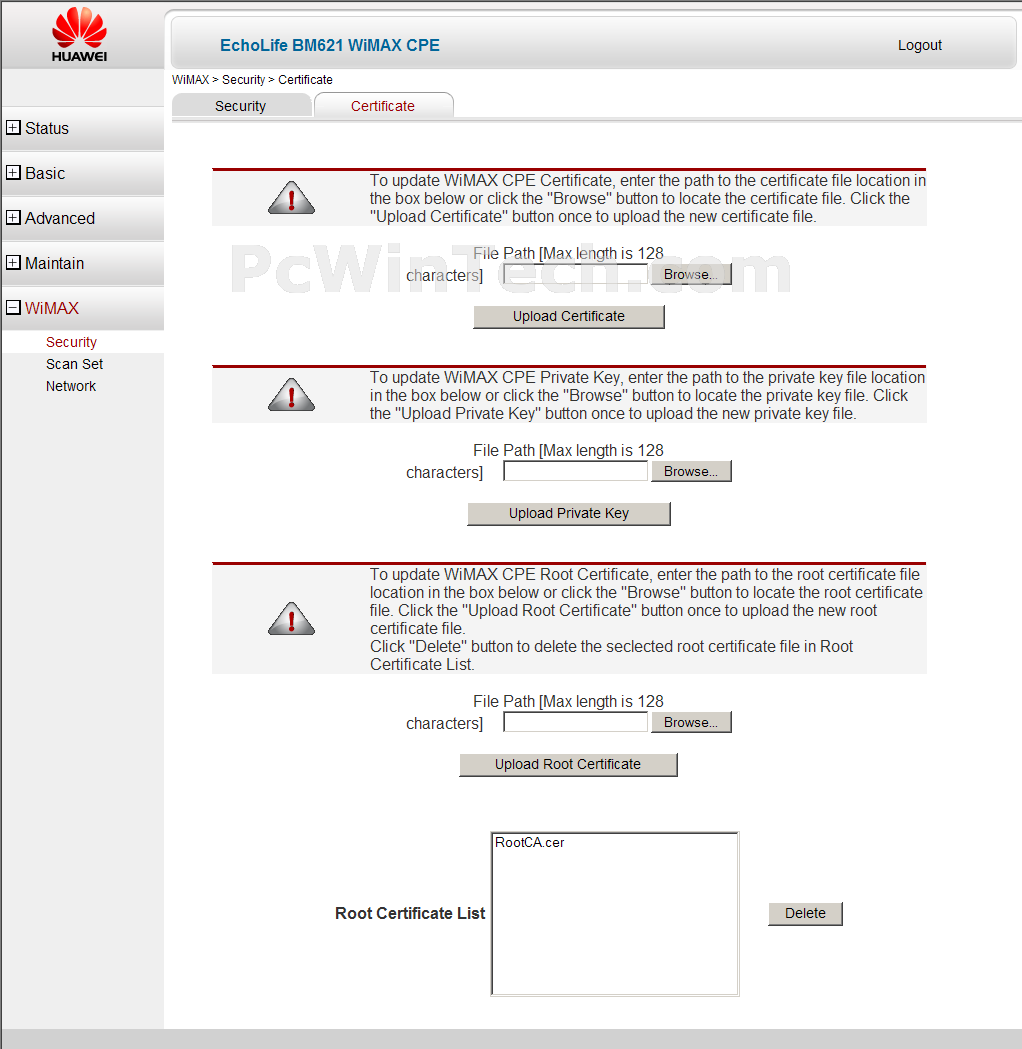Click the warning icon beside CPE Certificate instructions
The height and width of the screenshot is (1049, 1022).
click(x=291, y=198)
